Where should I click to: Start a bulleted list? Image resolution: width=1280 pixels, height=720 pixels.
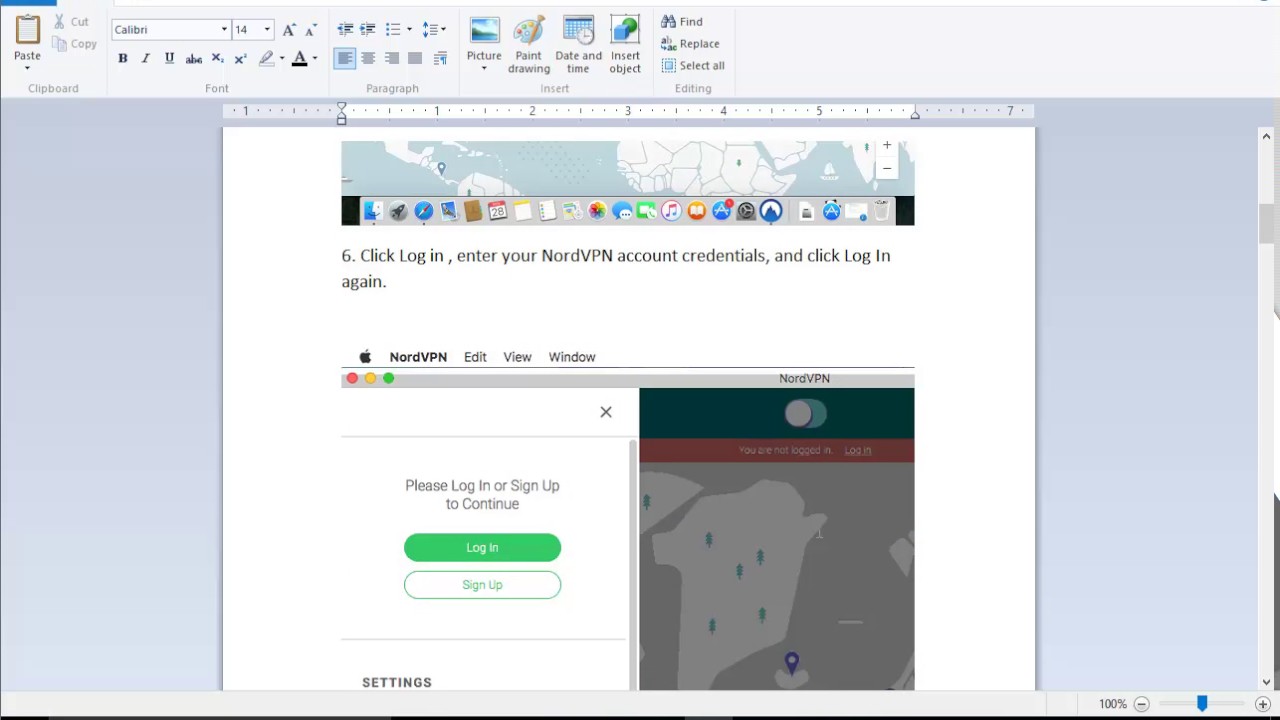(x=393, y=30)
